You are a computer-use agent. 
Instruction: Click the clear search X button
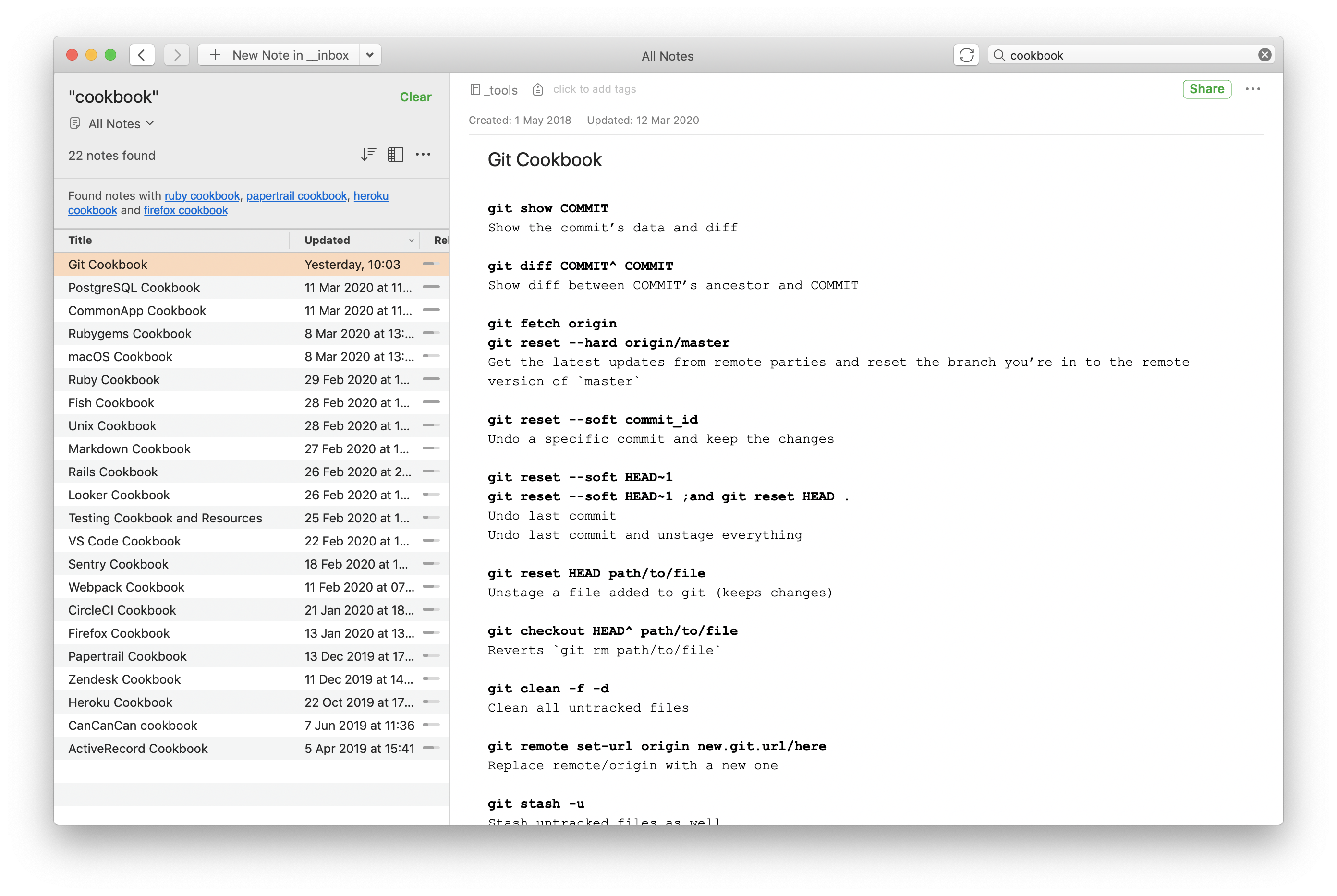[x=1263, y=55]
